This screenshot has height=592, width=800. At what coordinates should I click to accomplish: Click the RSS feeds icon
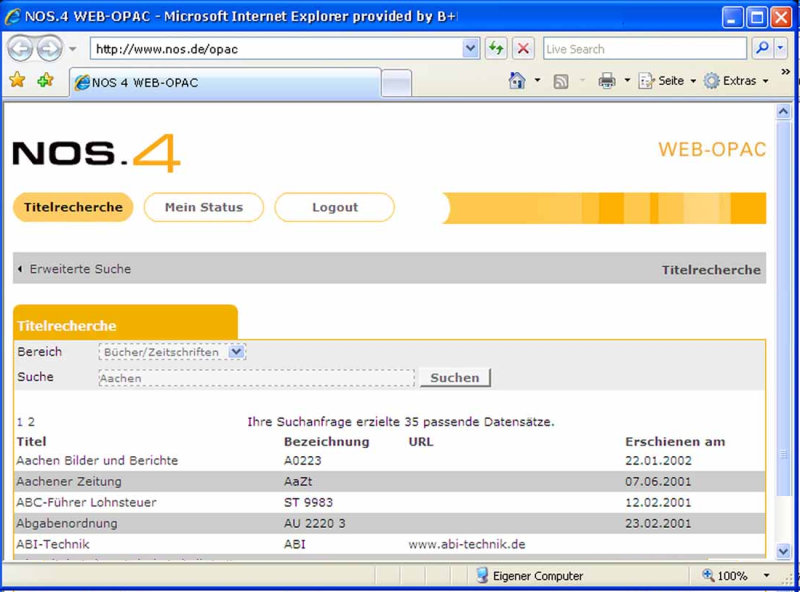561,81
